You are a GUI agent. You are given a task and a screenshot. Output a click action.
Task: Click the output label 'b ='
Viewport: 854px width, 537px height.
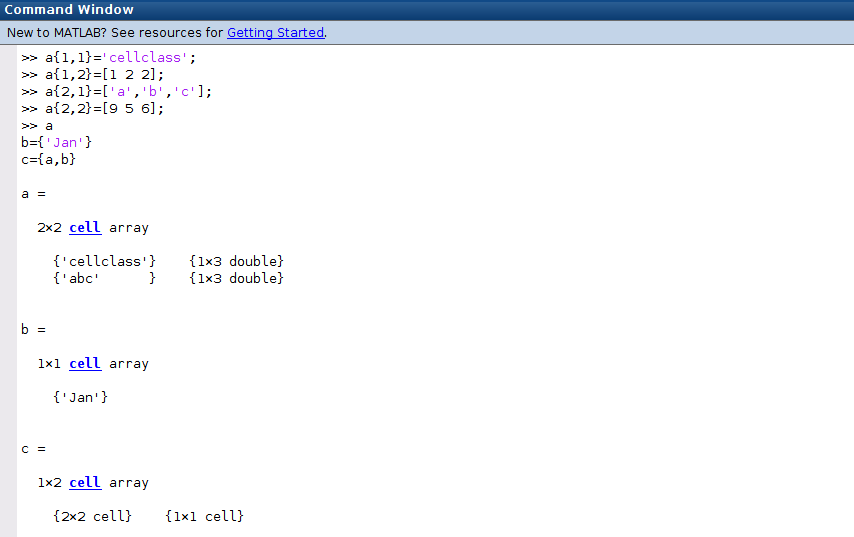(34, 329)
